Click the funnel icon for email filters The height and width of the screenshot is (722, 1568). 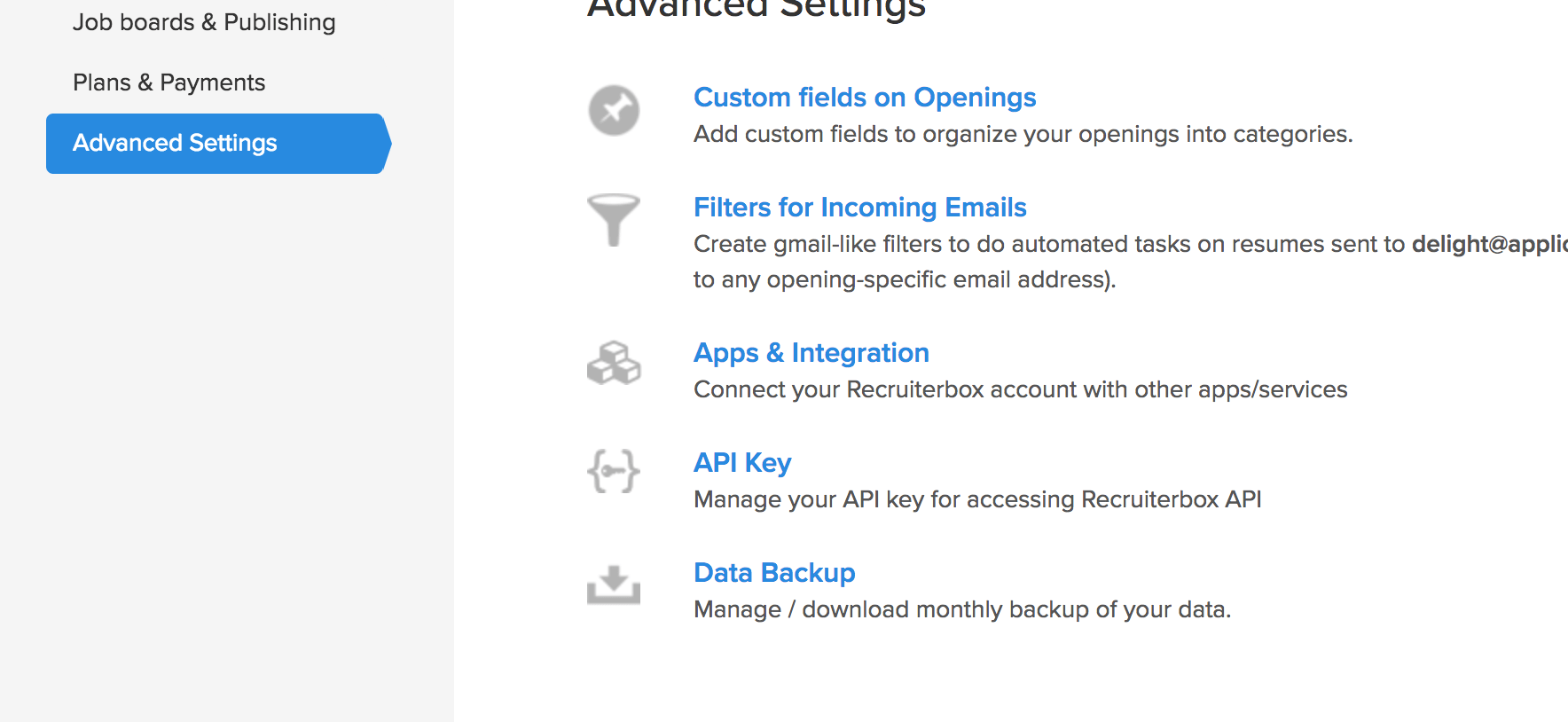(614, 220)
